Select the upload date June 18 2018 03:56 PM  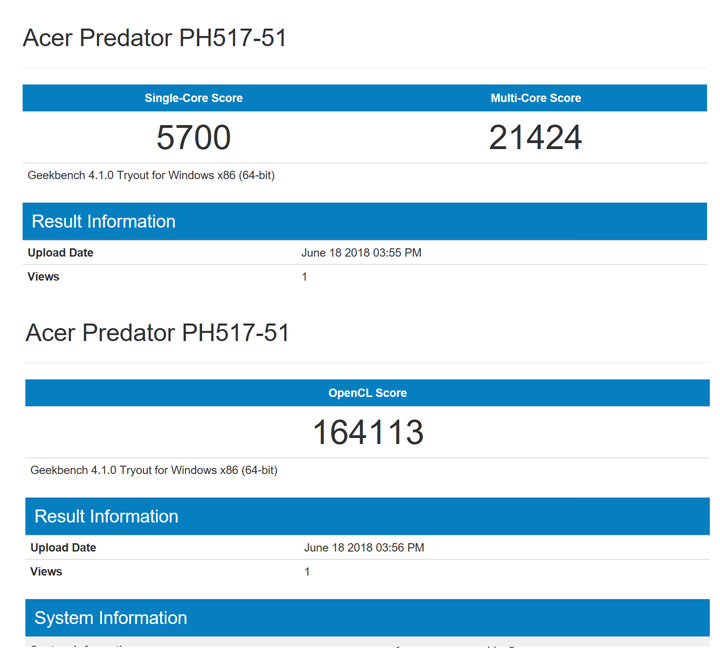tap(364, 548)
